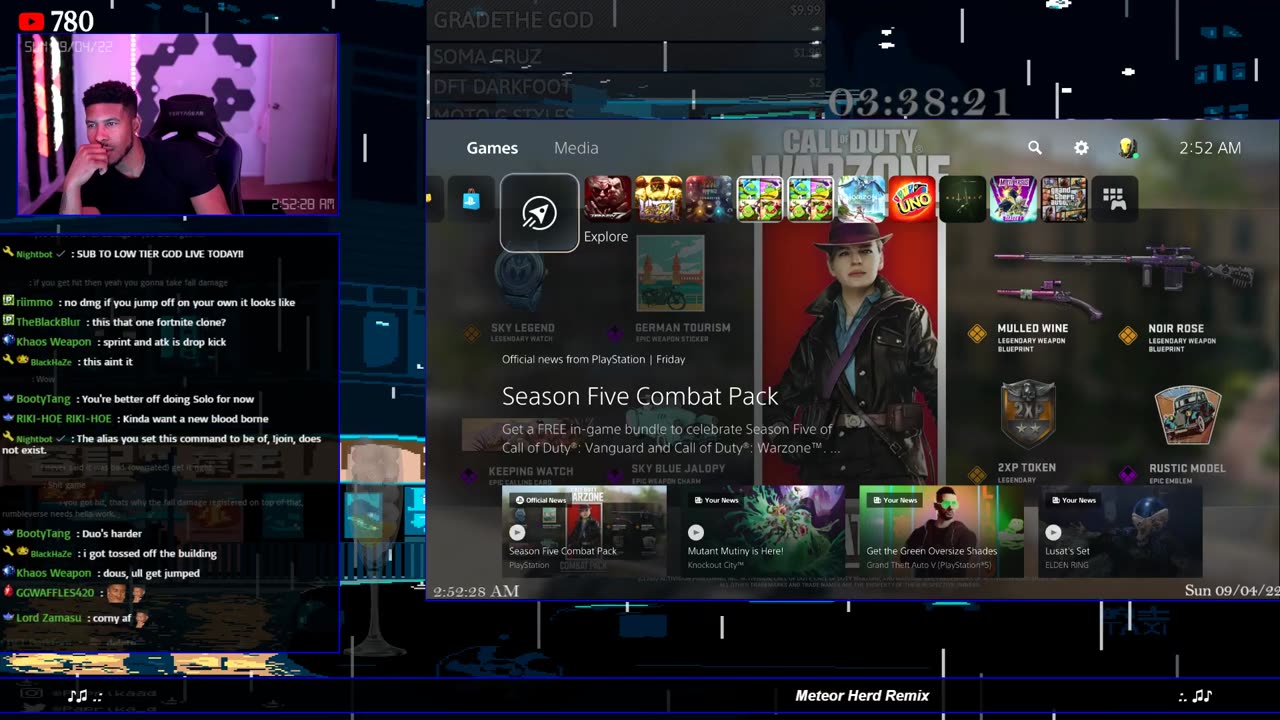Click the Meteor Herd Remix song title
Image resolution: width=1280 pixels, height=720 pixels.
[x=862, y=696]
